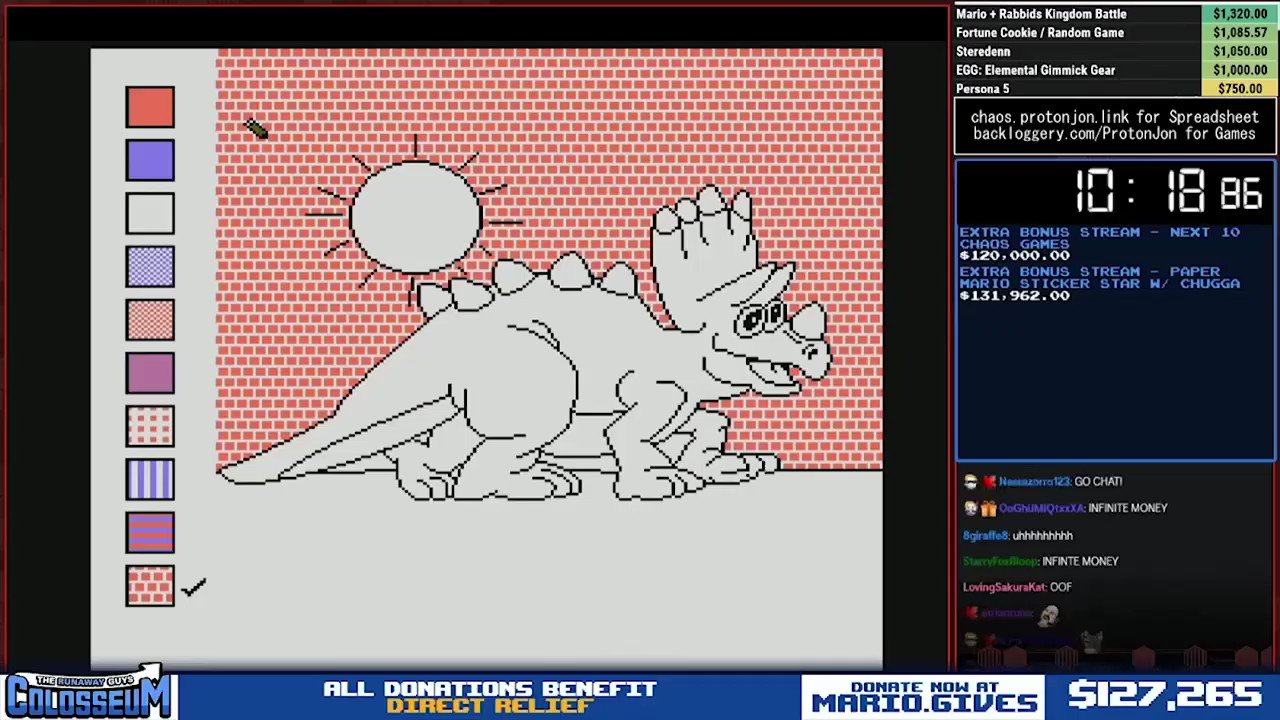Click the sunglasses avatar badge beside GO CHAT!
Screen dimensions: 1280x720
pos(970,482)
